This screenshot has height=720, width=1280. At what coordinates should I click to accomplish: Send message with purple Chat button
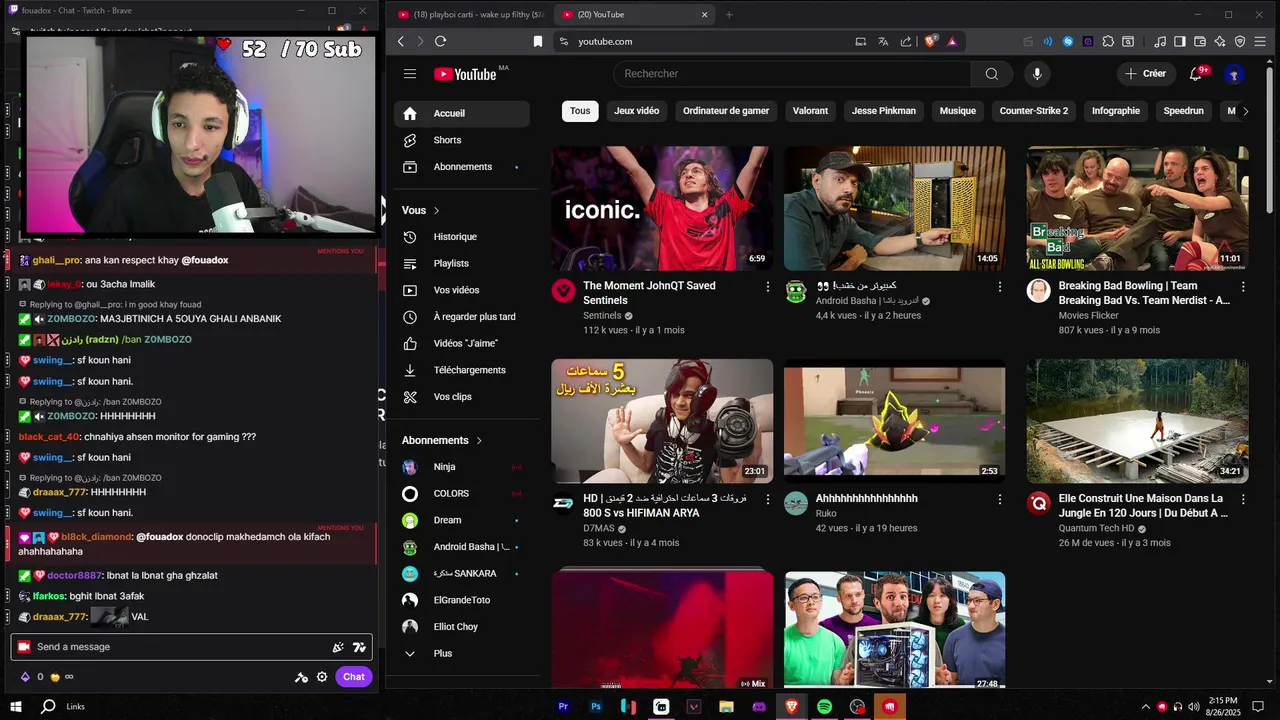(x=354, y=677)
